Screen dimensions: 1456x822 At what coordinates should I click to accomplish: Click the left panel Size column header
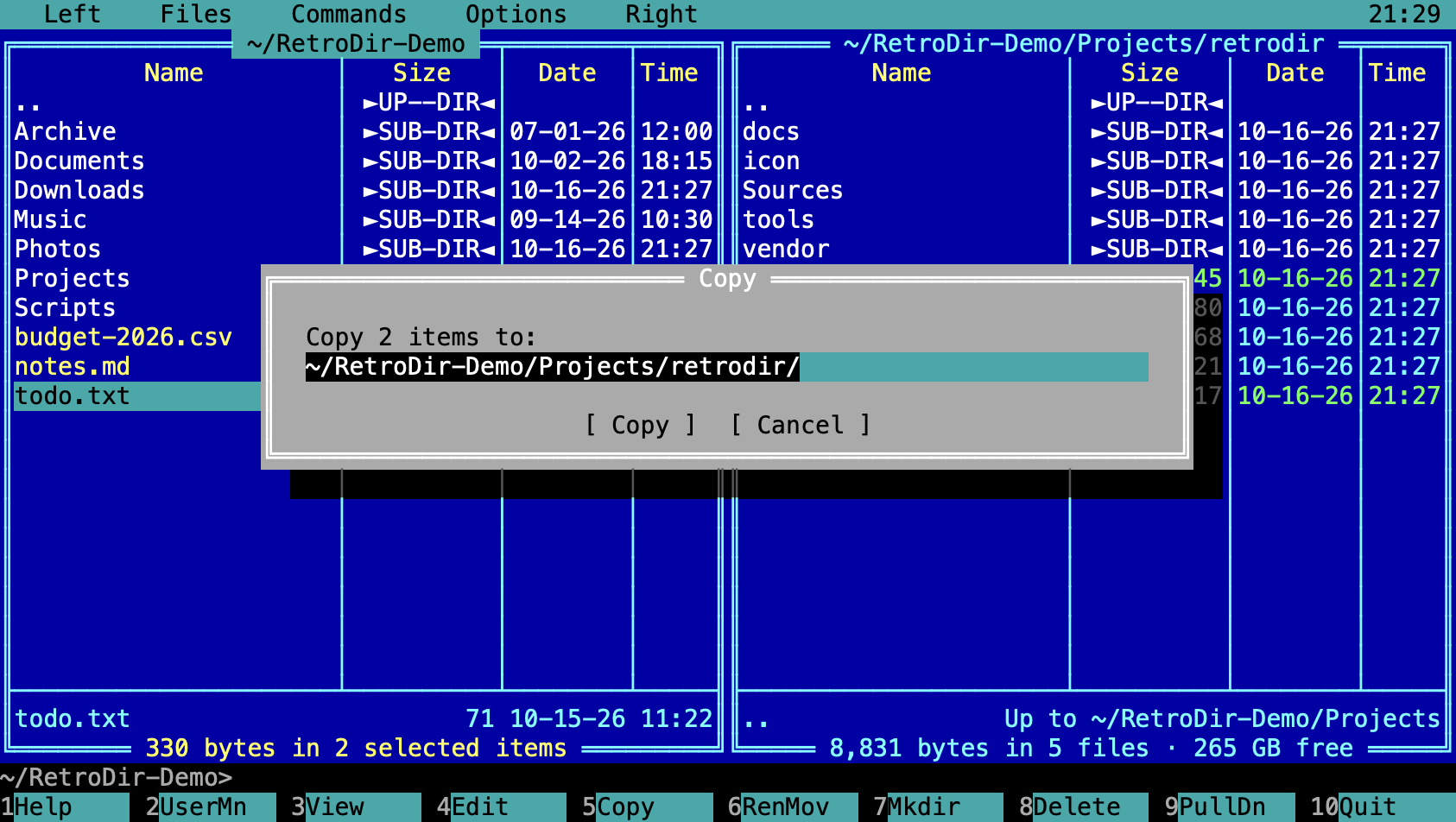[x=422, y=73]
